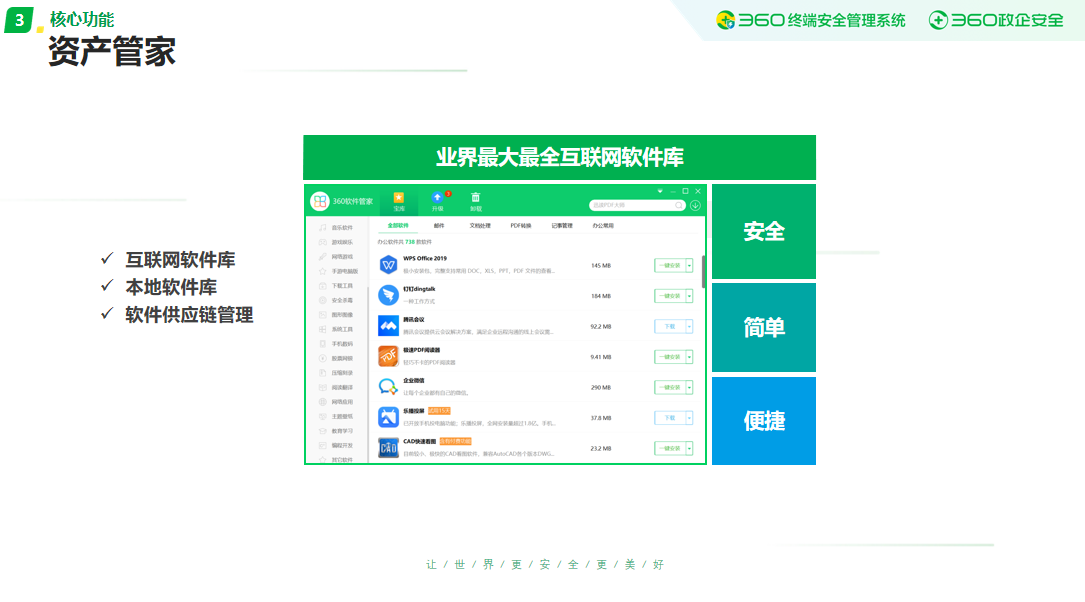Select the 教育学习 sidebar category
Viewport: 1085px width, 602px height.
coord(337,431)
